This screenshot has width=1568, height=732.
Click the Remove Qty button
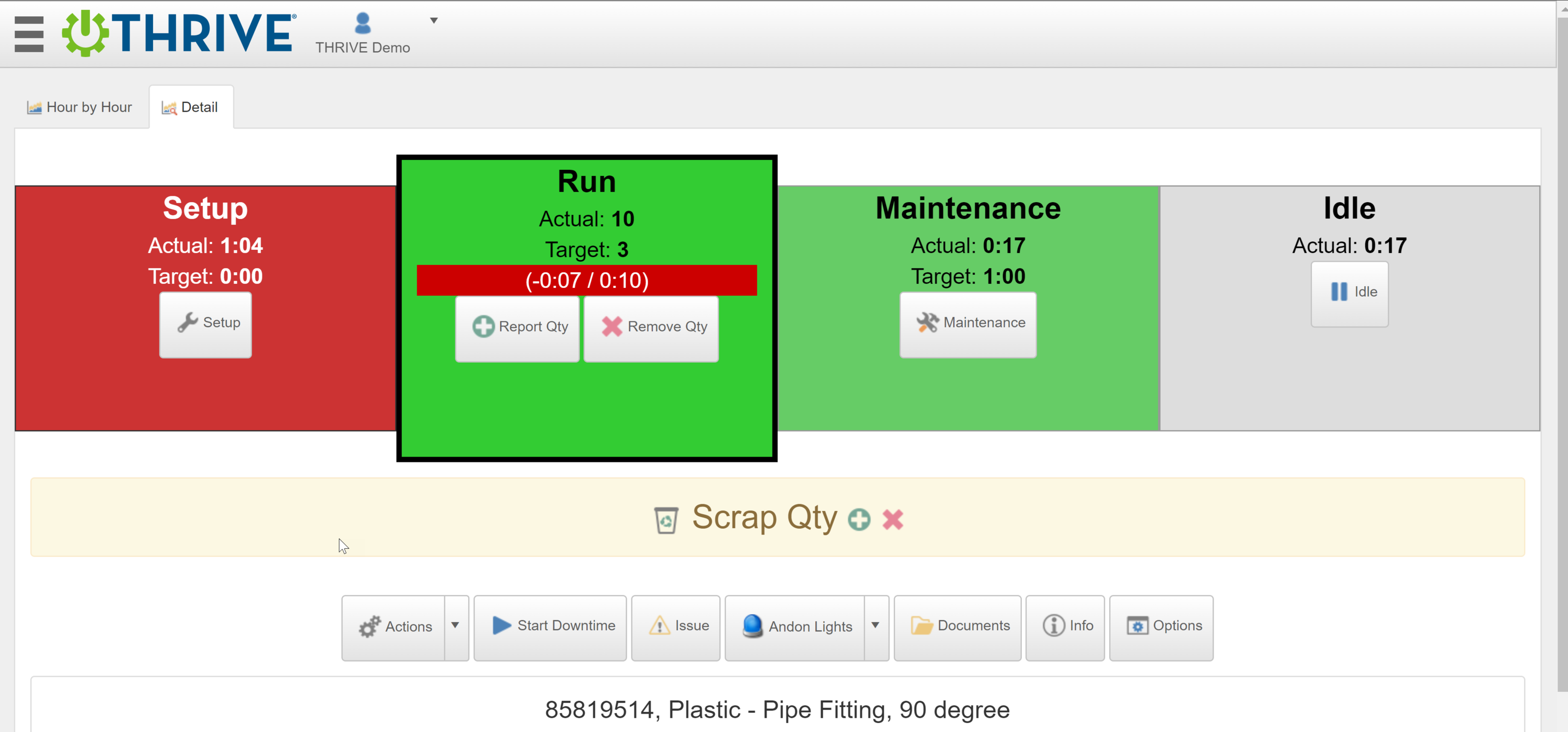(651, 328)
